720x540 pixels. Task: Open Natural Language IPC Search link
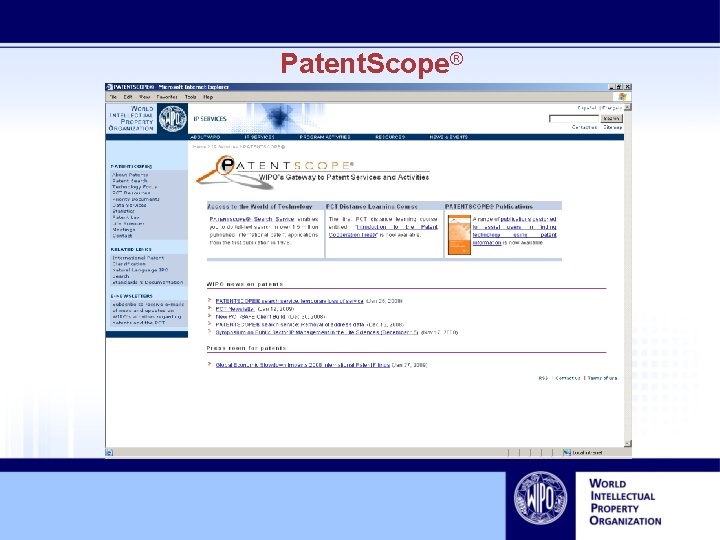tap(141, 273)
